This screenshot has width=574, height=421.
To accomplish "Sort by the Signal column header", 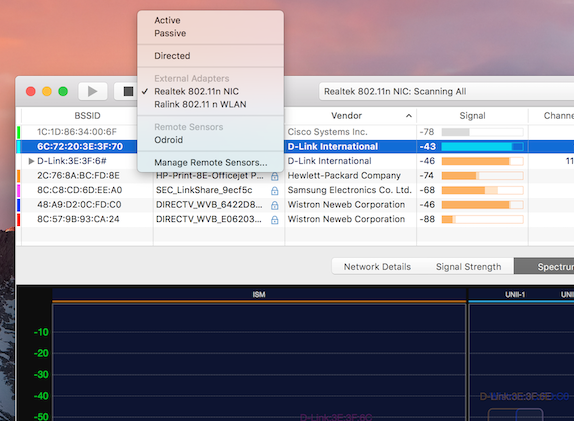I will 472,116.
